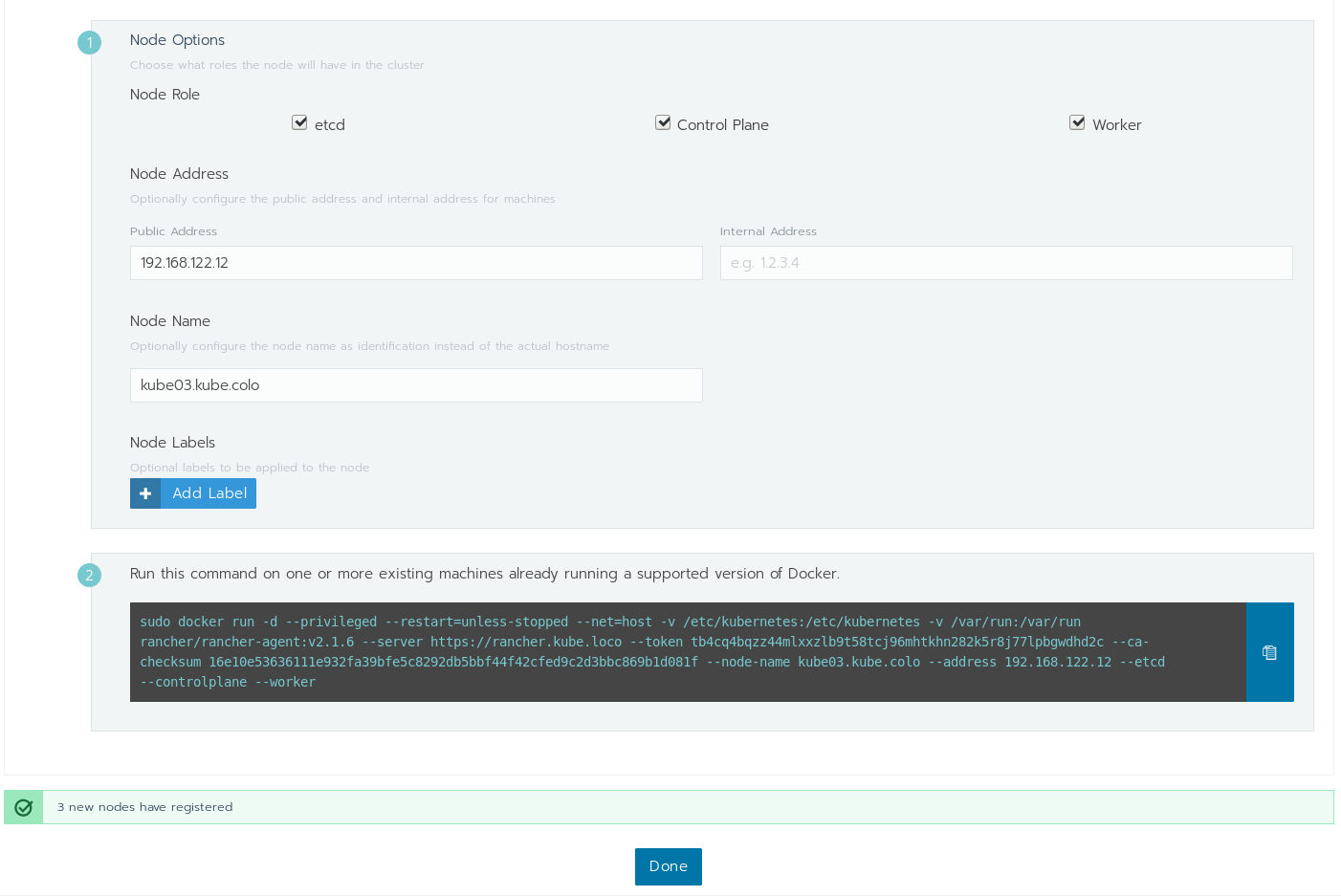This screenshot has height=896, width=1341.
Task: Click the Add Label button text
Action: click(209, 493)
